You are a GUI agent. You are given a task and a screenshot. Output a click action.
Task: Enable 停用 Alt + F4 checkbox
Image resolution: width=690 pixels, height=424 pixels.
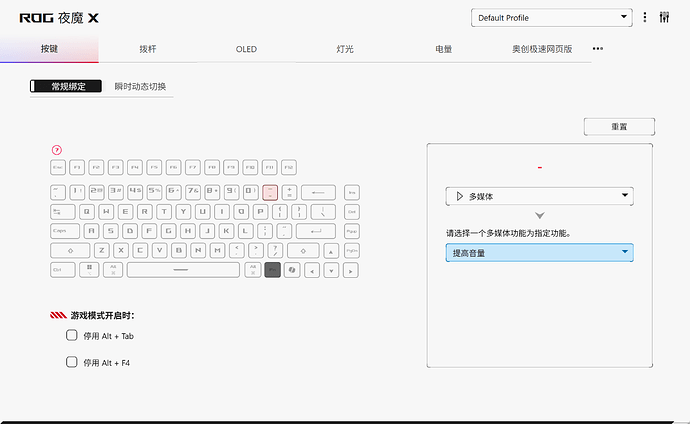71,362
